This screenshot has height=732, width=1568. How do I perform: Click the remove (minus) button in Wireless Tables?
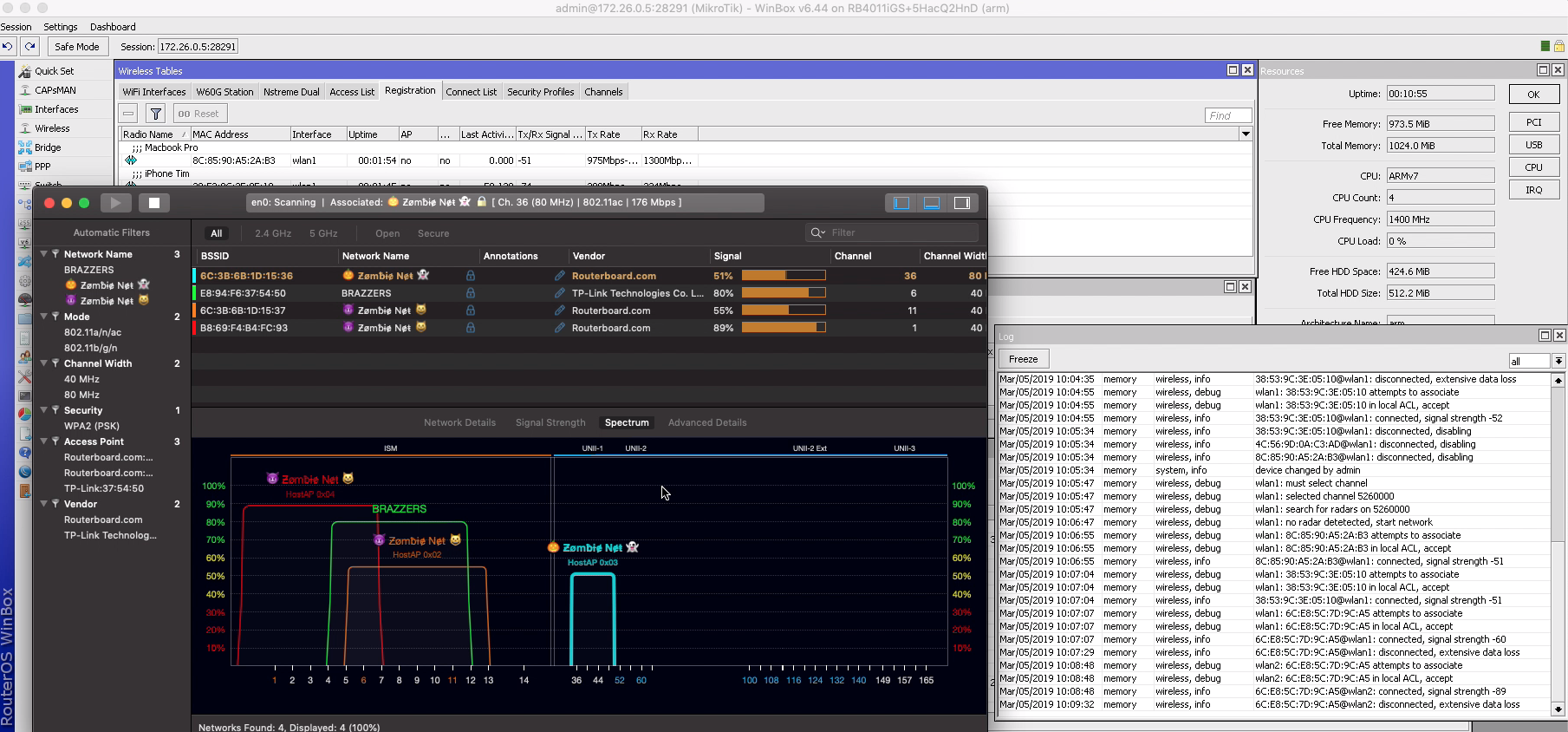tap(128, 114)
